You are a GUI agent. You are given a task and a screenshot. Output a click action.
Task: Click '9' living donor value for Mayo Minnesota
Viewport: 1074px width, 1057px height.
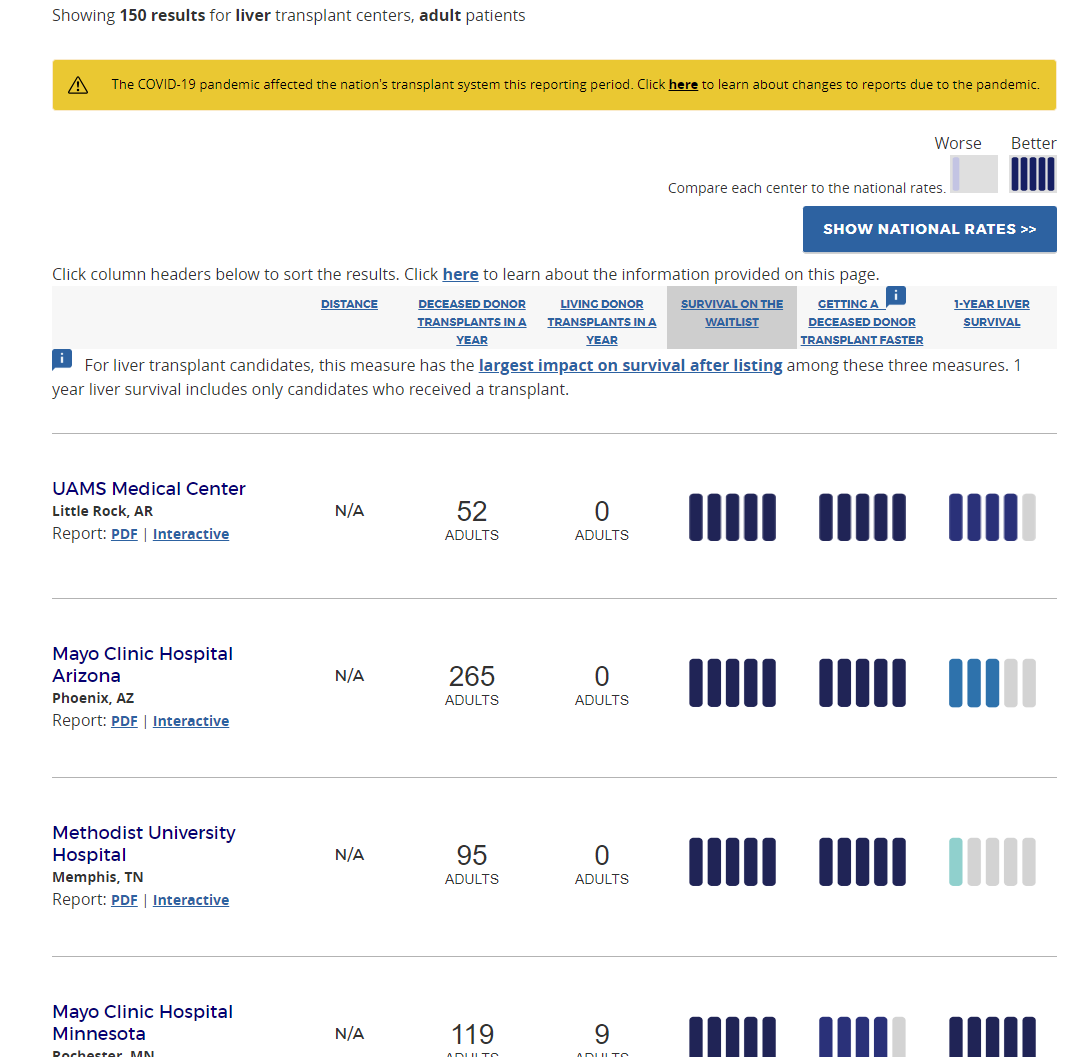pyautogui.click(x=602, y=1034)
